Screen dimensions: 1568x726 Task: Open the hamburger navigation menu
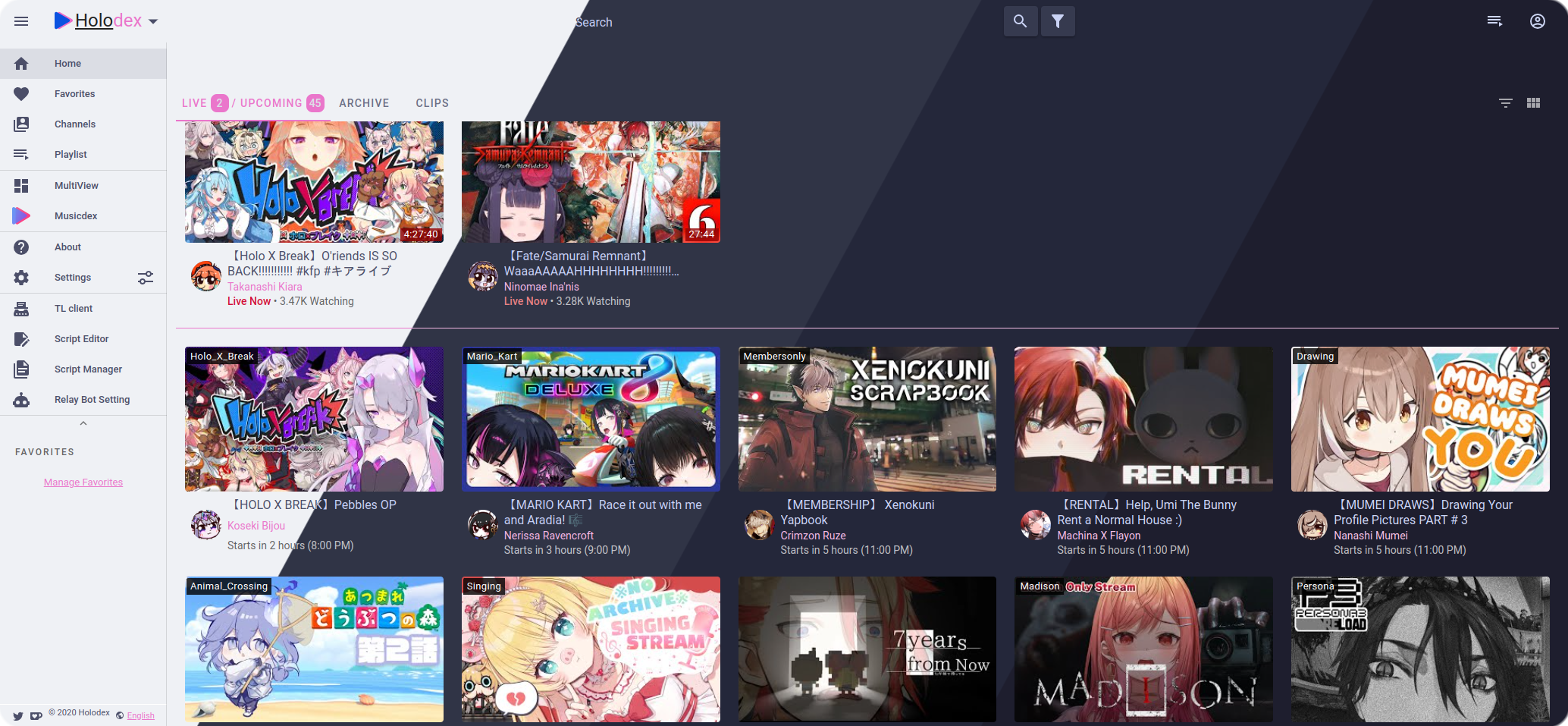[21, 21]
